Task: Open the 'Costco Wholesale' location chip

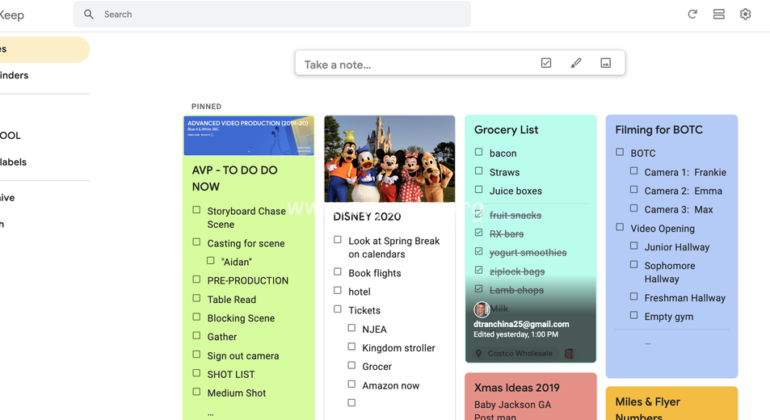Action: coord(515,353)
